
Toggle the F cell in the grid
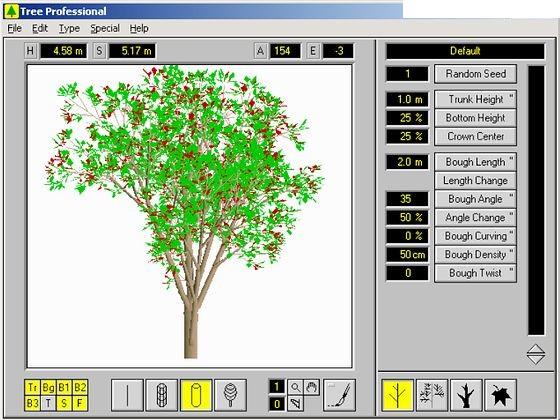click(80, 403)
